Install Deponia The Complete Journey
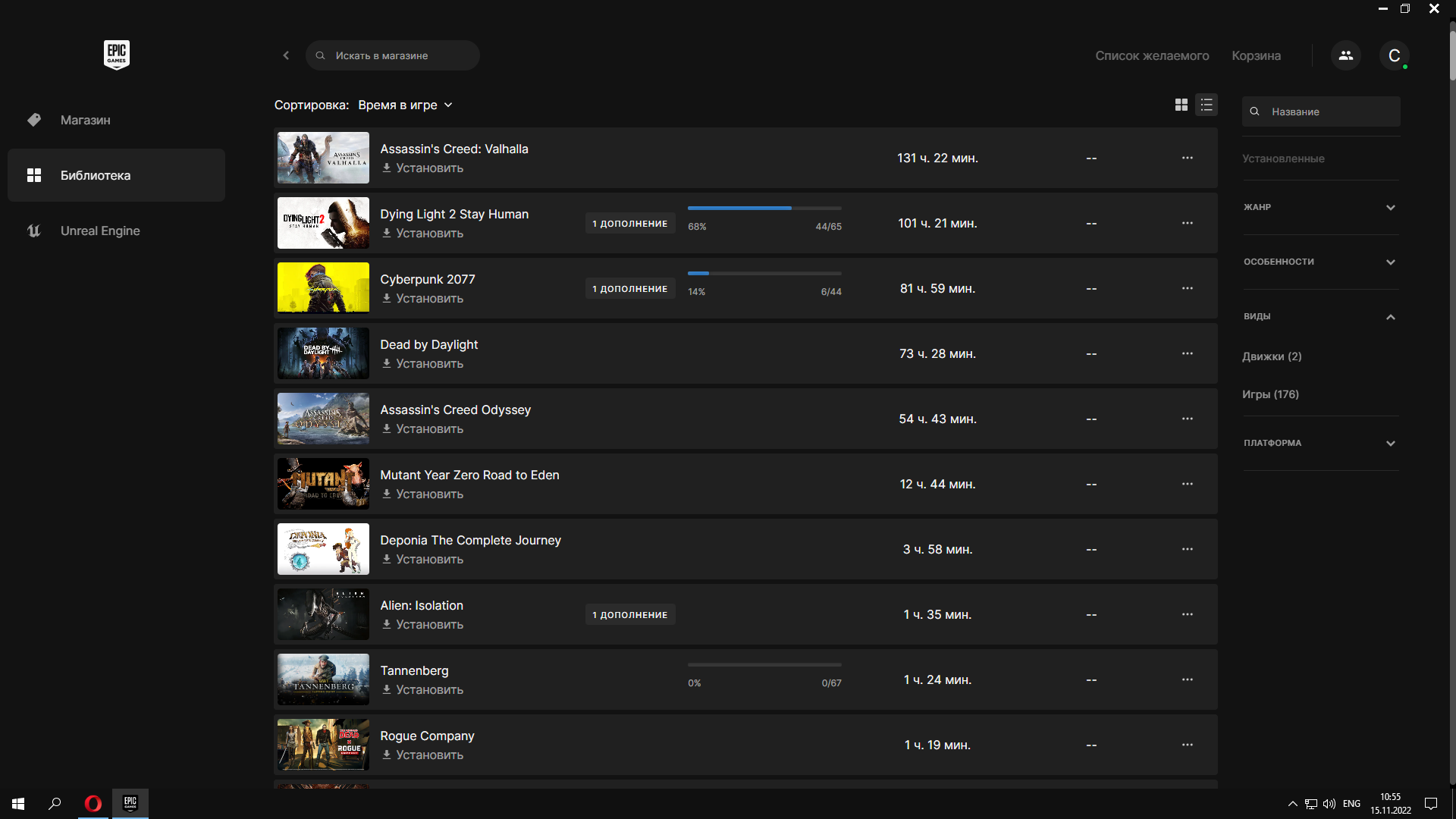This screenshot has height=819, width=1456. coord(422,560)
